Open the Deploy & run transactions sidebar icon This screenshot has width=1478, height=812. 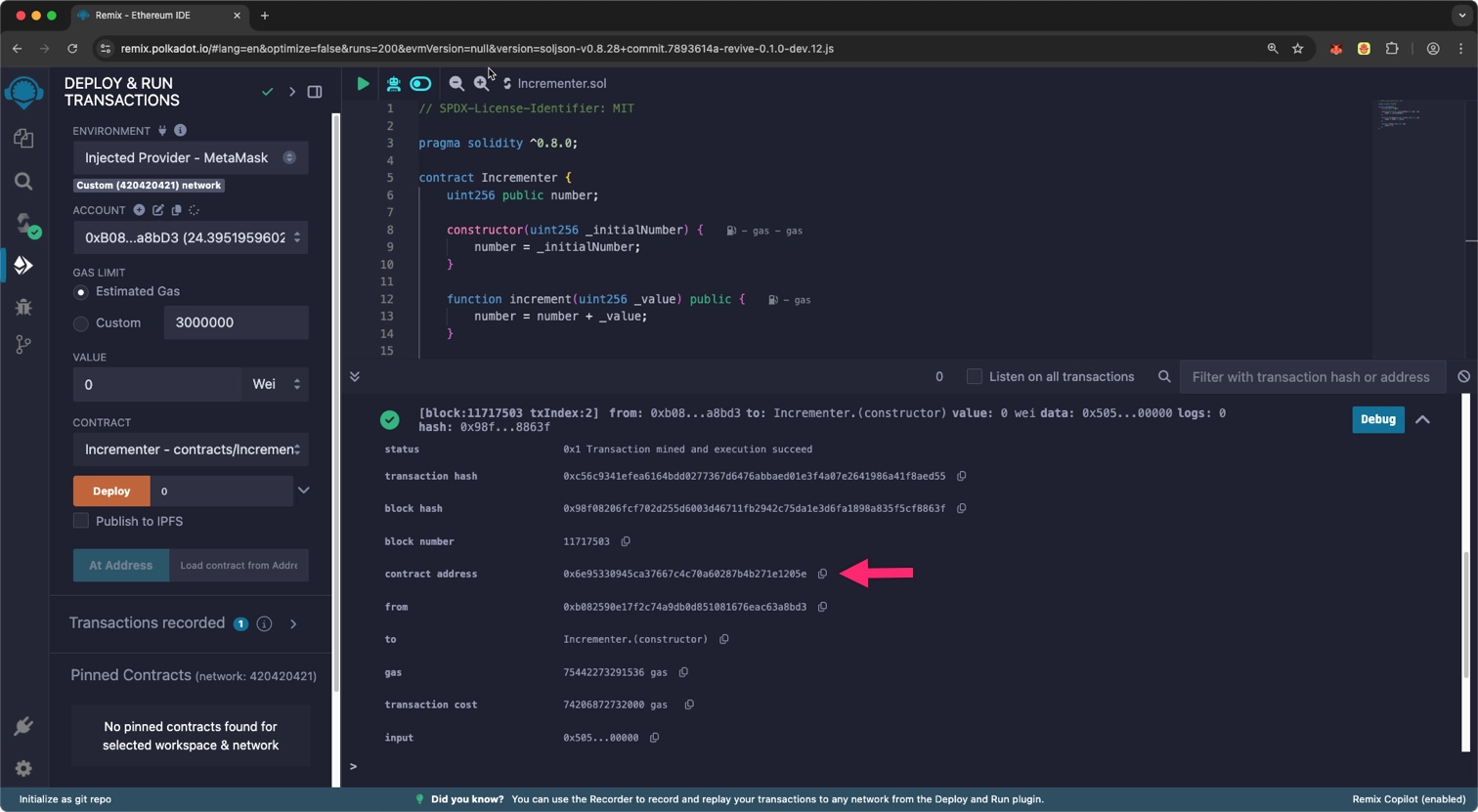23,265
